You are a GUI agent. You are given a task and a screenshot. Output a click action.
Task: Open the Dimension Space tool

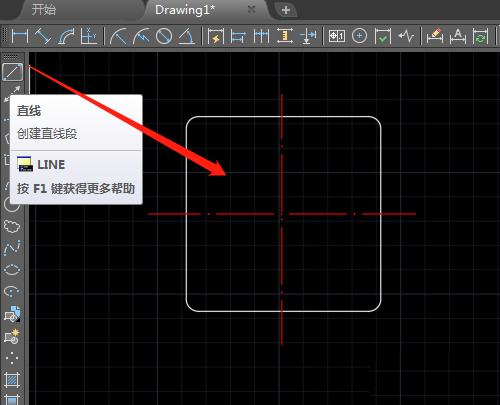pyautogui.click(x=285, y=36)
